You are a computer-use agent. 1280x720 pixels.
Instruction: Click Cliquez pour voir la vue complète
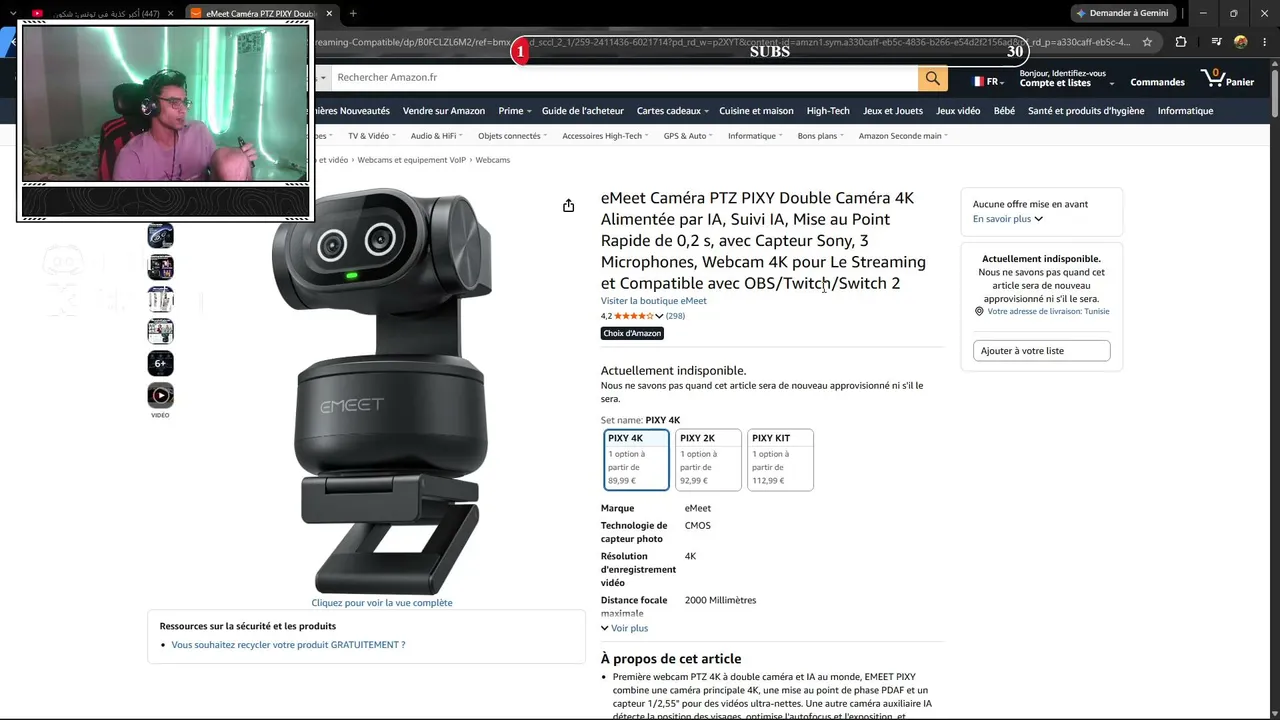(382, 603)
